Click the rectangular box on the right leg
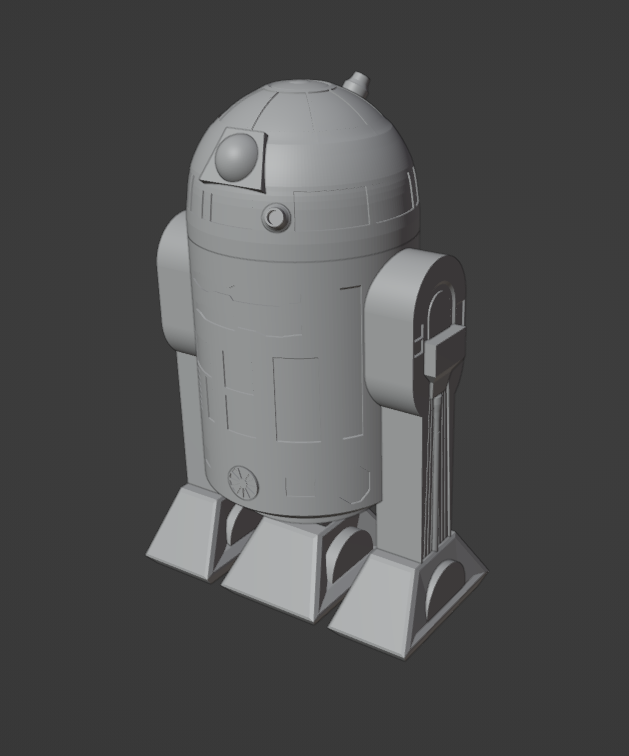This screenshot has width=629, height=756. pos(444,351)
